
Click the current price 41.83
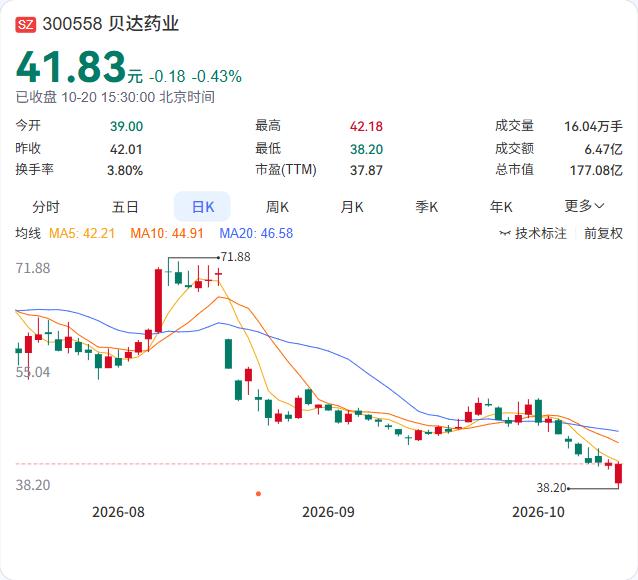click(x=71, y=66)
